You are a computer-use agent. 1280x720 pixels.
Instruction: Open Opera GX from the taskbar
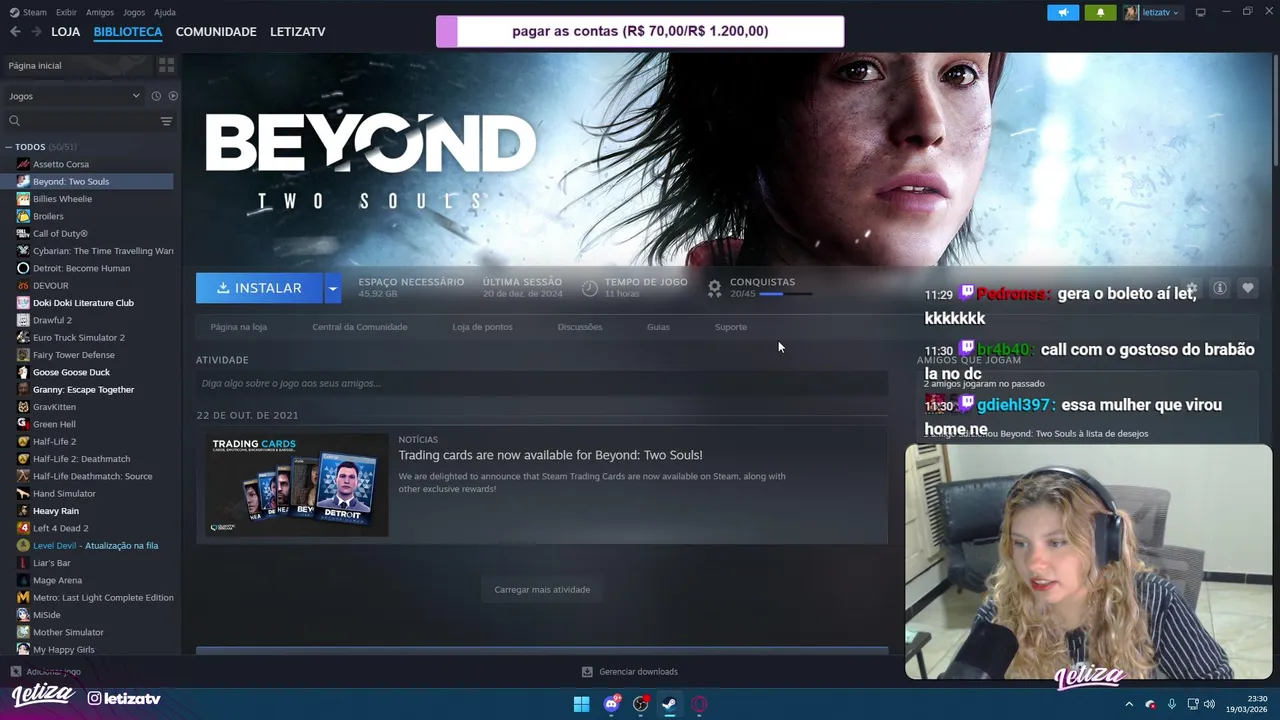[x=699, y=704]
